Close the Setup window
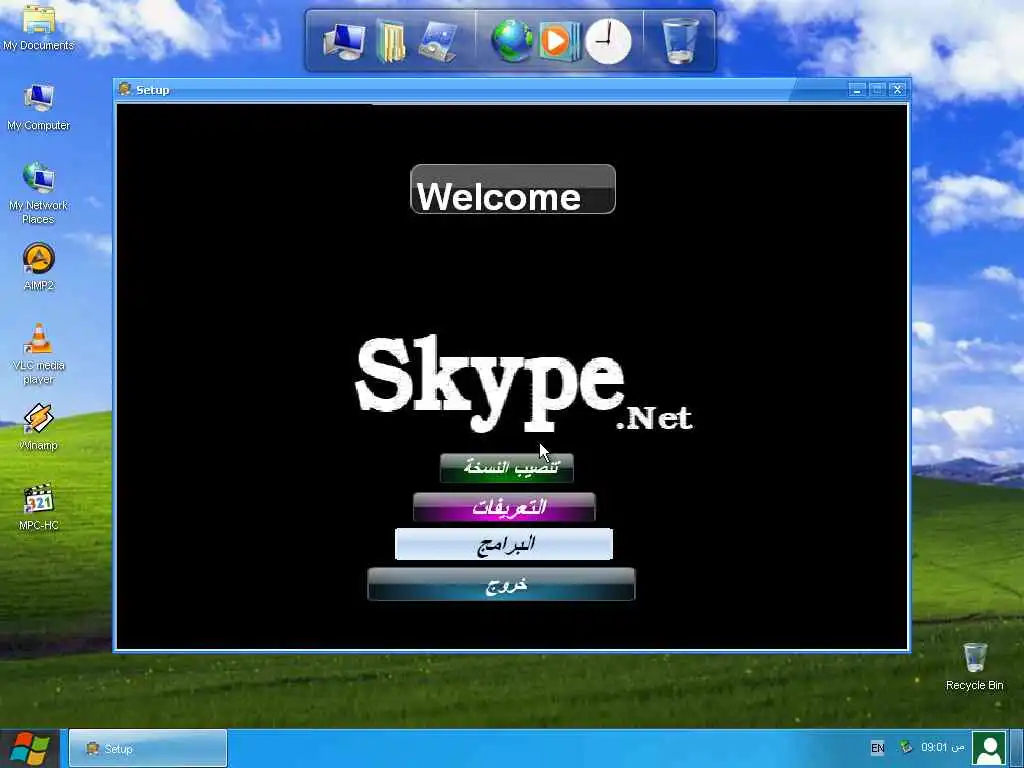Image resolution: width=1024 pixels, height=768 pixels. point(897,89)
